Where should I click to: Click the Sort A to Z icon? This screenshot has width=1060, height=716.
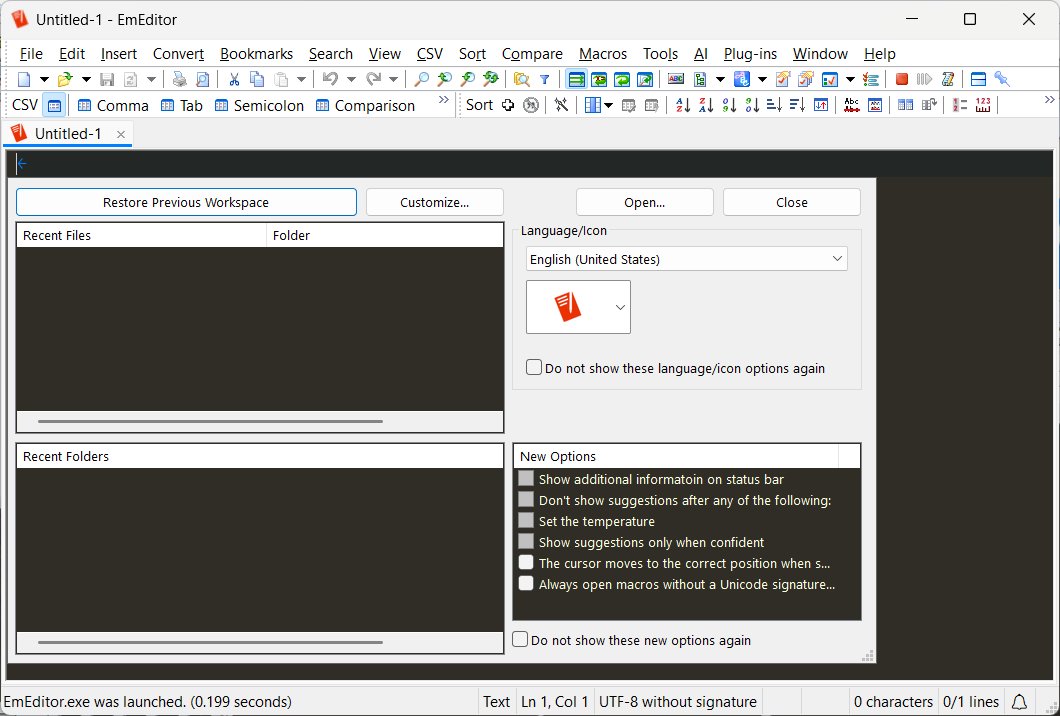(x=683, y=105)
